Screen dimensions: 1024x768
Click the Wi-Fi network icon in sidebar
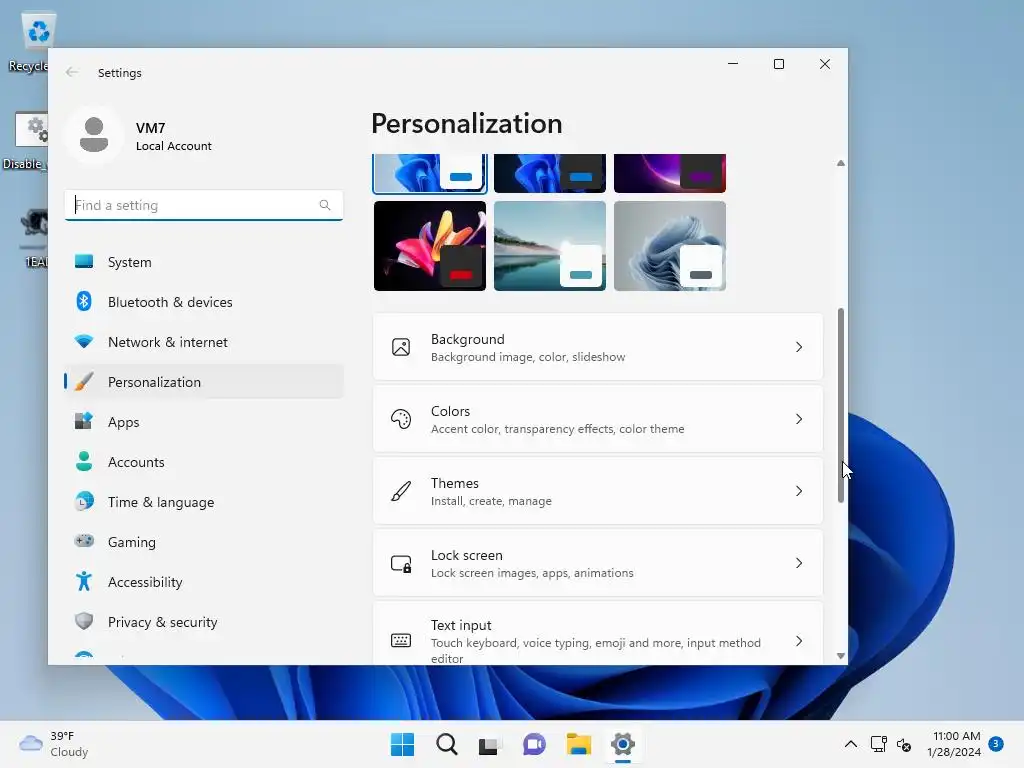[84, 341]
